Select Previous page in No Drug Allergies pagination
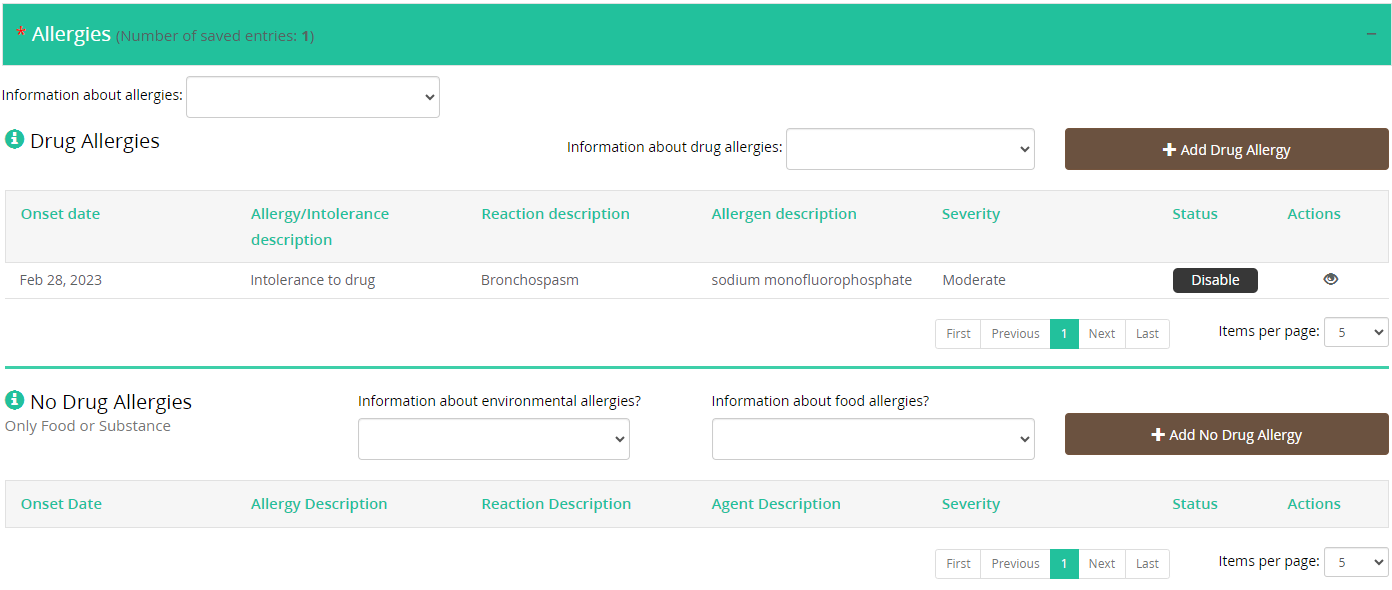The image size is (1392, 590). 1015,564
